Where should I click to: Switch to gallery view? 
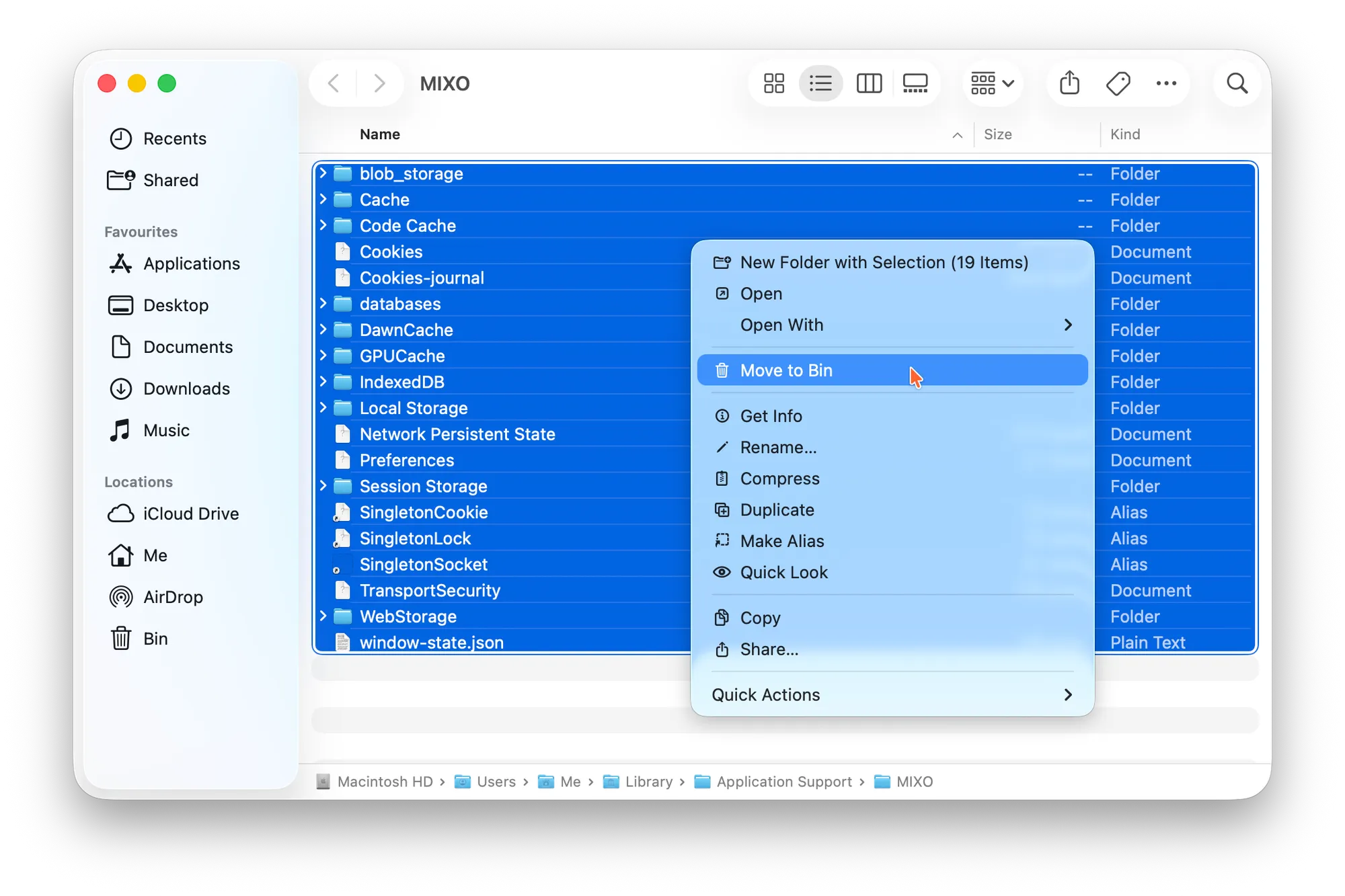click(x=915, y=83)
